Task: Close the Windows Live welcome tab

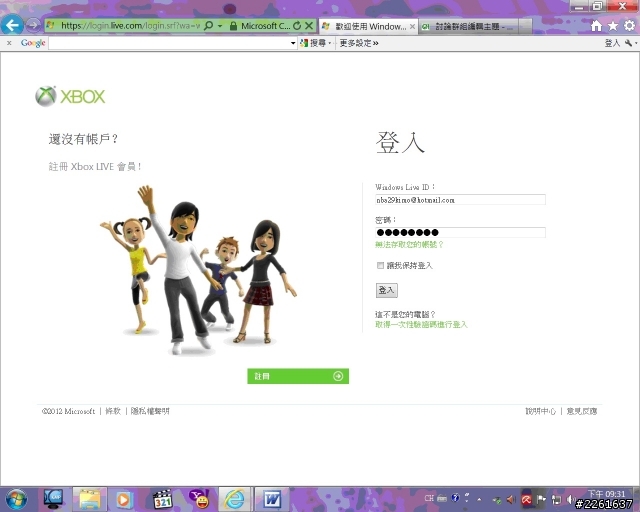Action: point(412,27)
